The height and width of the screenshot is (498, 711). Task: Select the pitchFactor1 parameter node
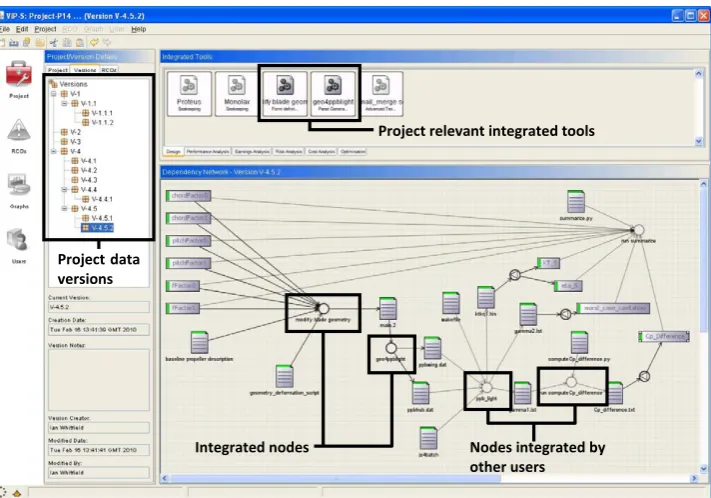(x=189, y=263)
